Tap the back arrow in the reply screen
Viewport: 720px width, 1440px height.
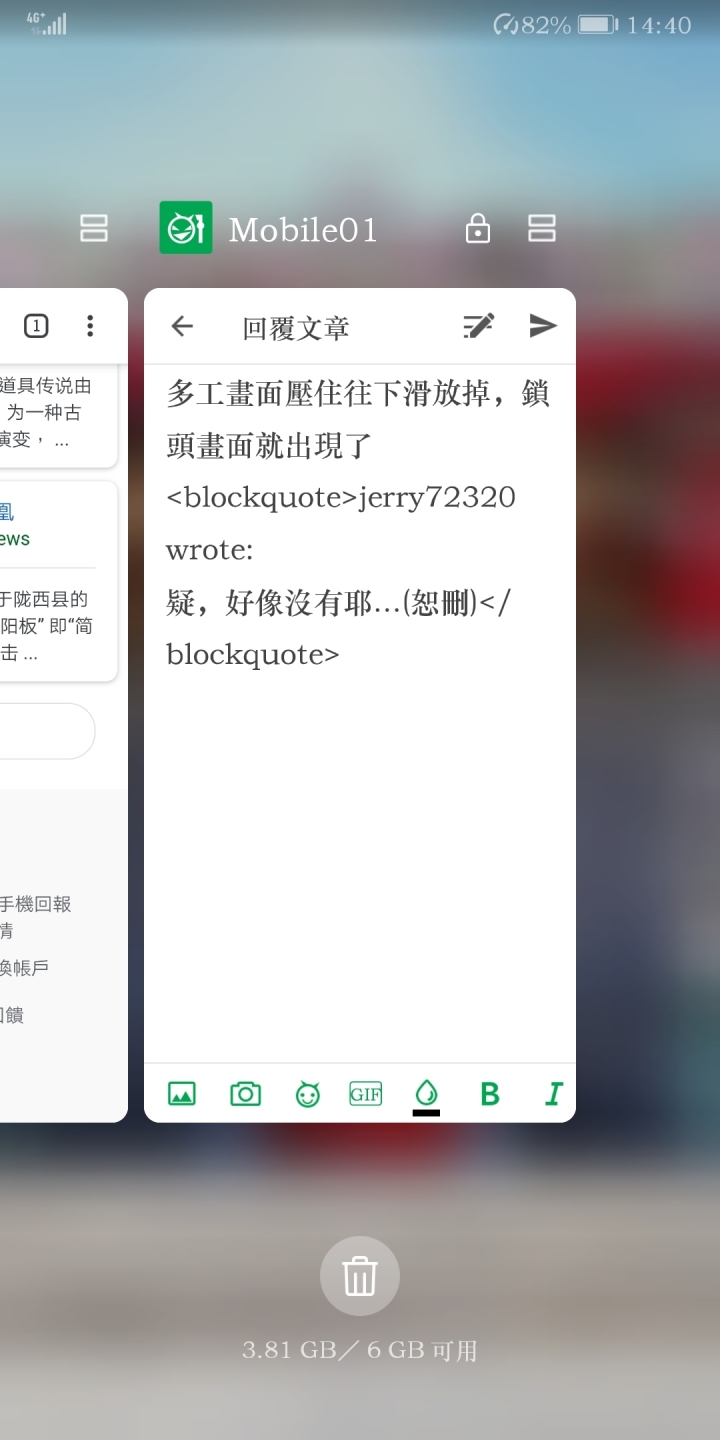coord(182,326)
